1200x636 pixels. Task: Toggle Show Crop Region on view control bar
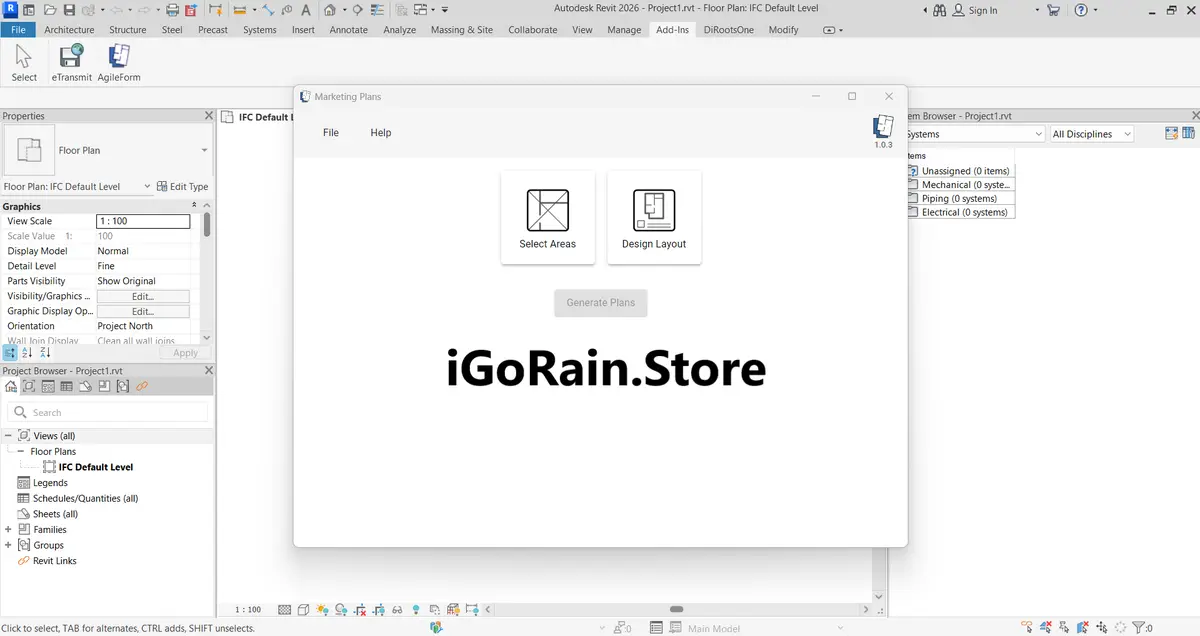click(x=379, y=609)
